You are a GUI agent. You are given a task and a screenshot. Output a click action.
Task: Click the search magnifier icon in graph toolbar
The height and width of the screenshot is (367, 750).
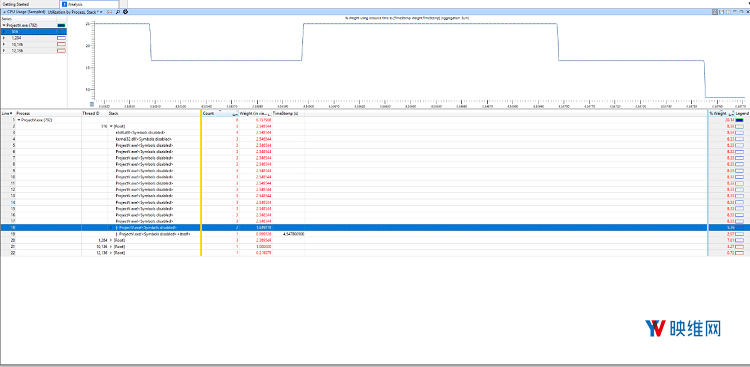coord(118,11)
